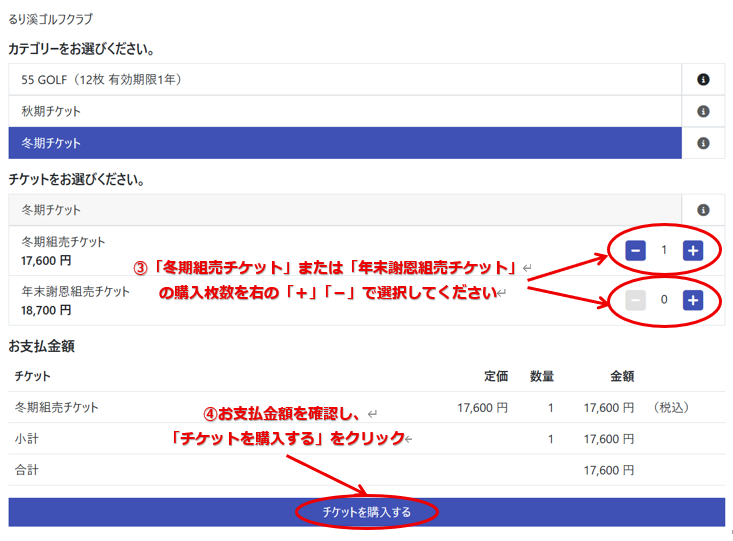This screenshot has height=541, width=733.
Task: Click quantity value for 年末謝恩組売チケット
Action: coord(663,300)
